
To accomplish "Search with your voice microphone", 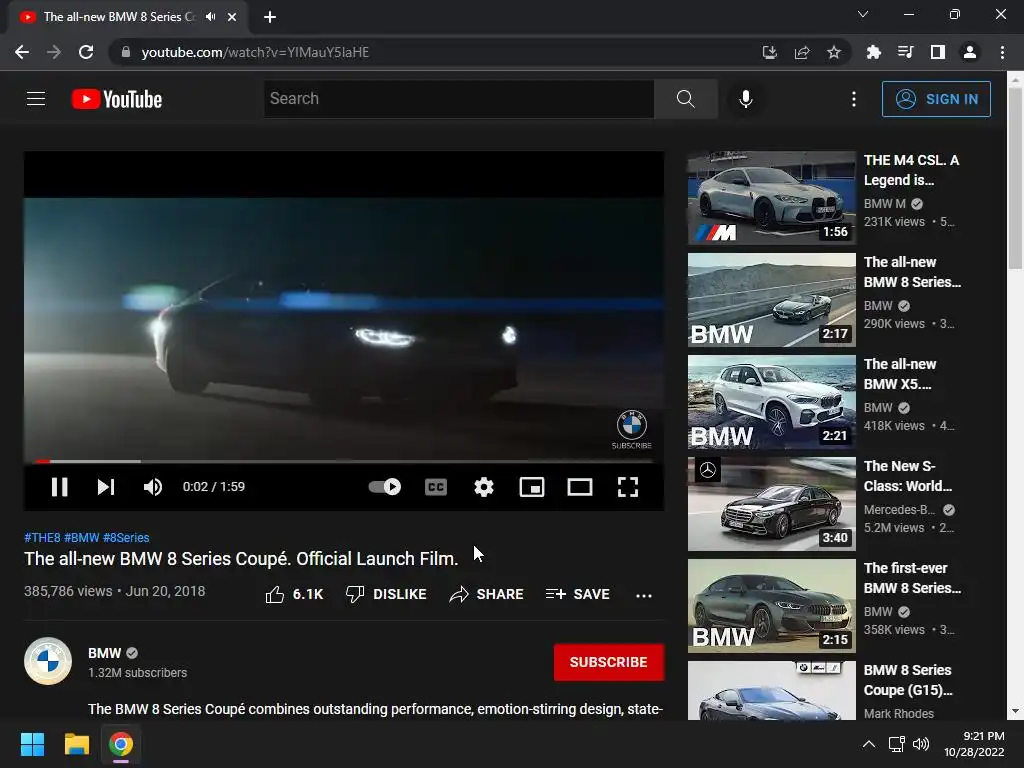I will tap(746, 99).
